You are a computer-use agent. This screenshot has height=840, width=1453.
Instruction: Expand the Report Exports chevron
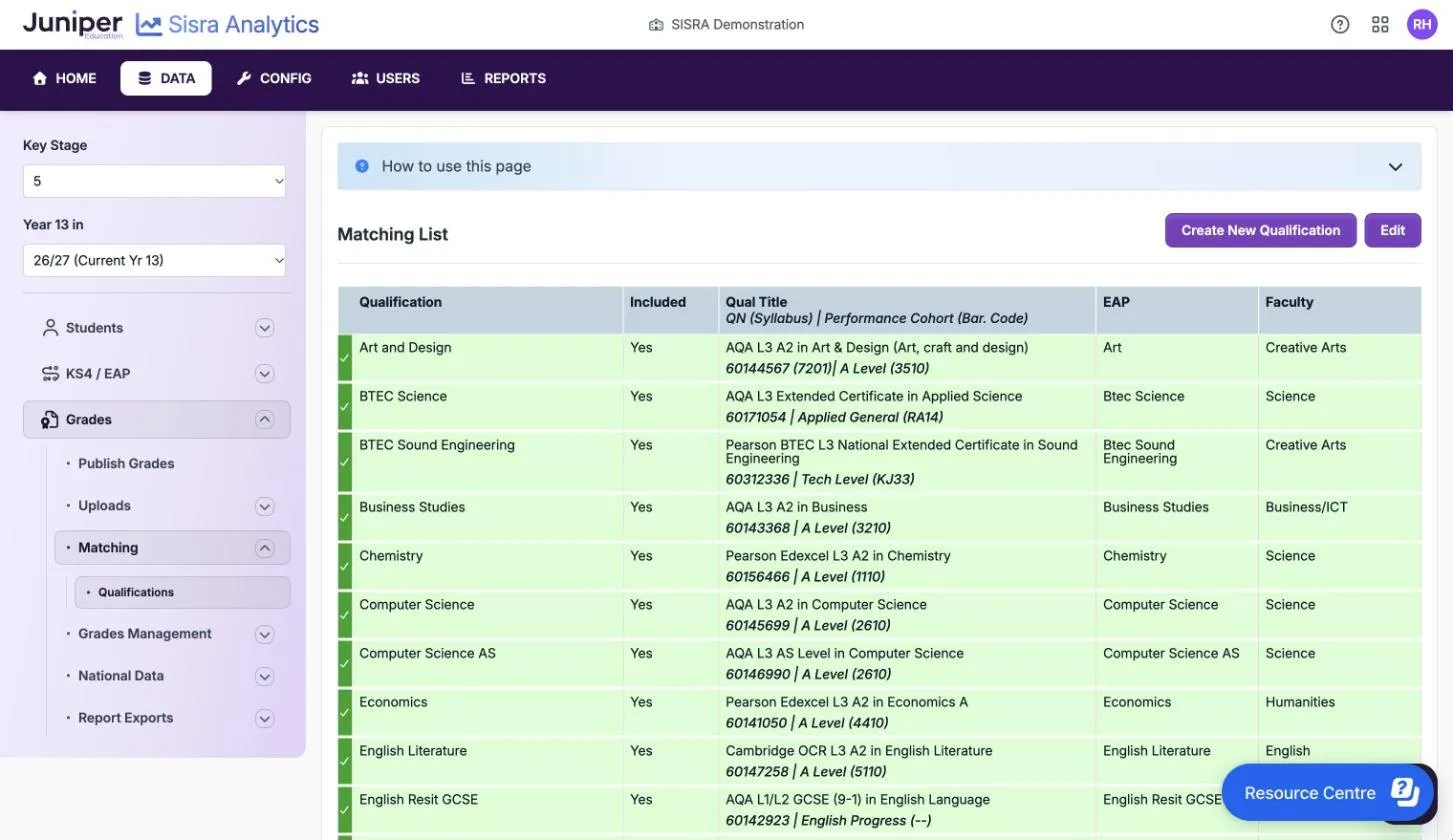[264, 718]
